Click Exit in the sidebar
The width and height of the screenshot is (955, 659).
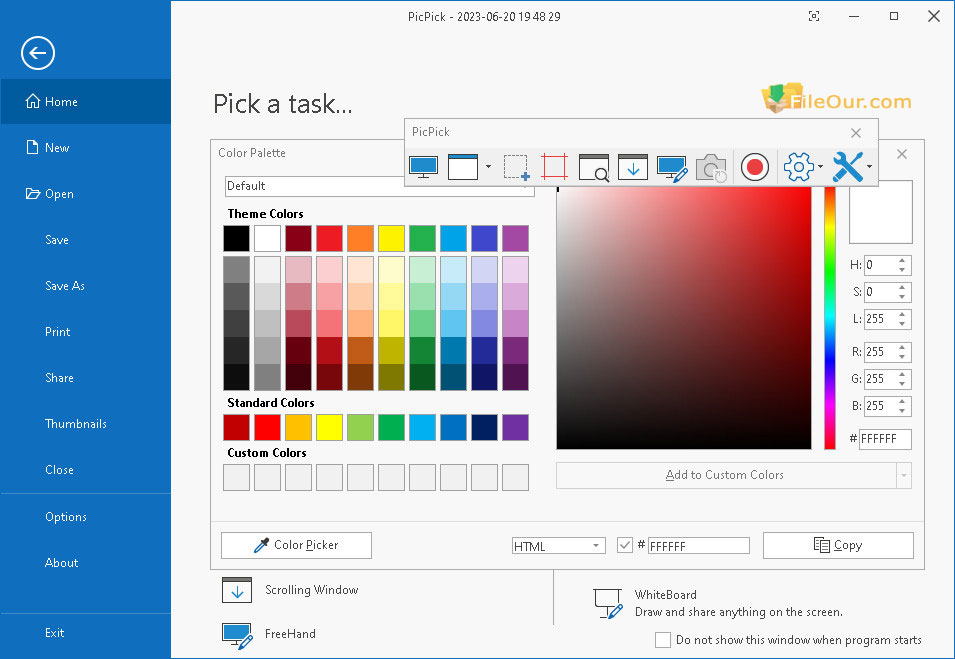coord(86,633)
